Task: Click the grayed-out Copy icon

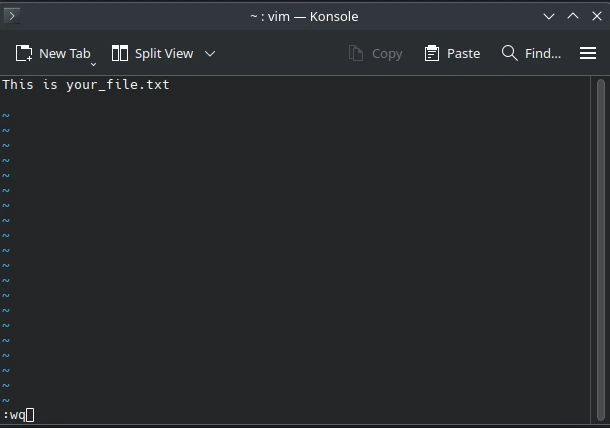Action: pos(356,53)
